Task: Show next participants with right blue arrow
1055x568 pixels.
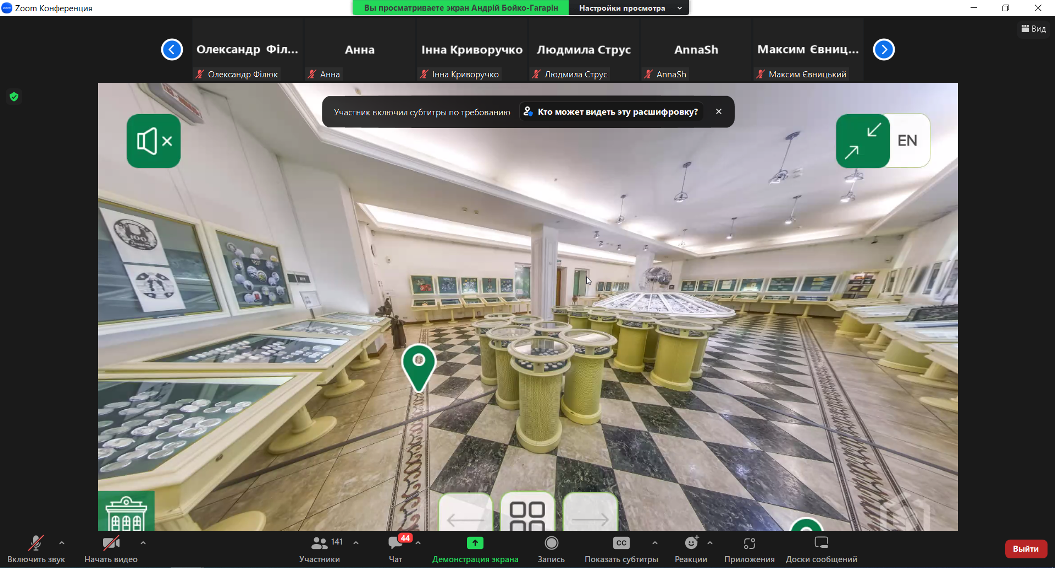Action: pyautogui.click(x=883, y=49)
